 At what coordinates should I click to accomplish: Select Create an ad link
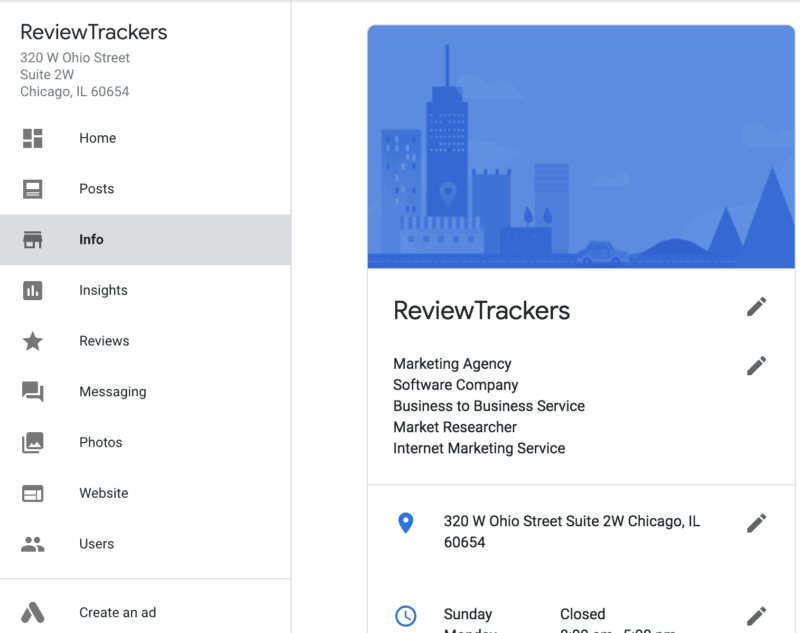[117, 613]
